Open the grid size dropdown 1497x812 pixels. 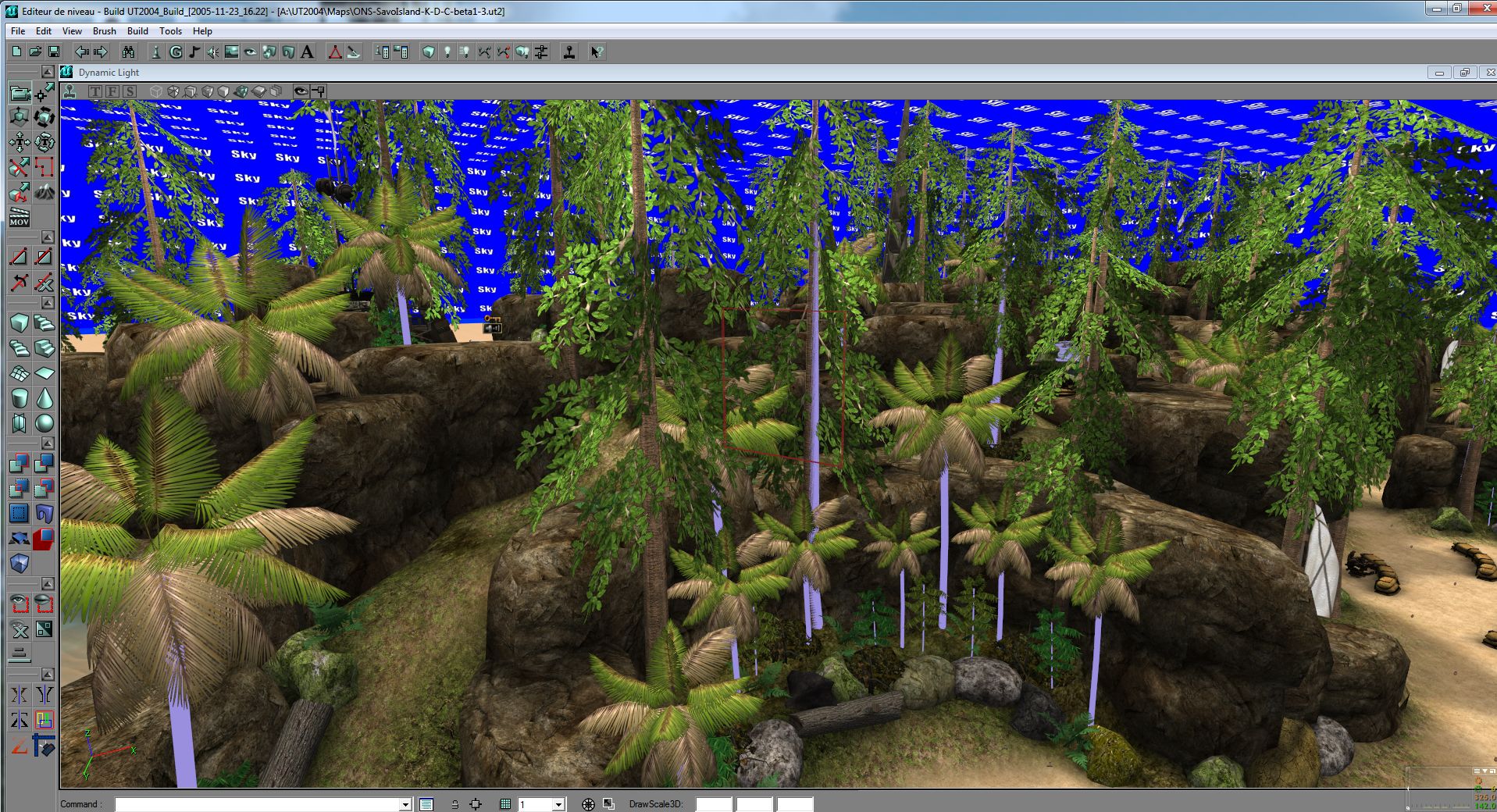558,804
